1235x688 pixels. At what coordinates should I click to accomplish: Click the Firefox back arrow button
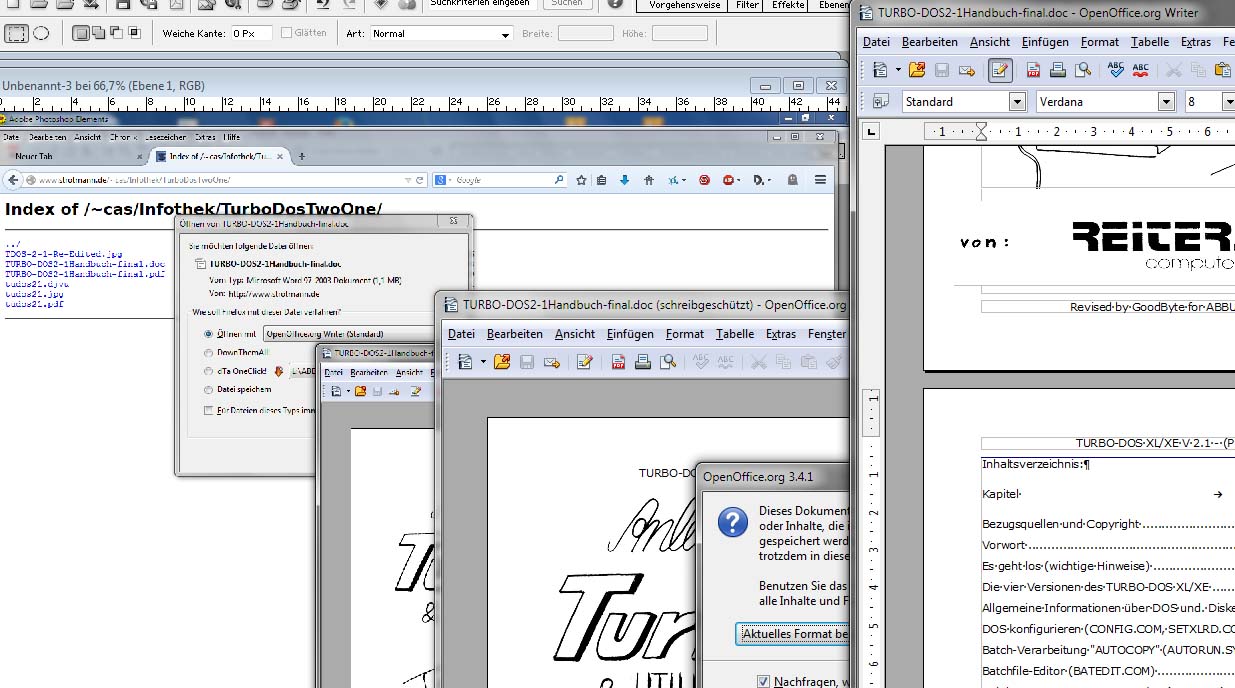pyautogui.click(x=13, y=180)
